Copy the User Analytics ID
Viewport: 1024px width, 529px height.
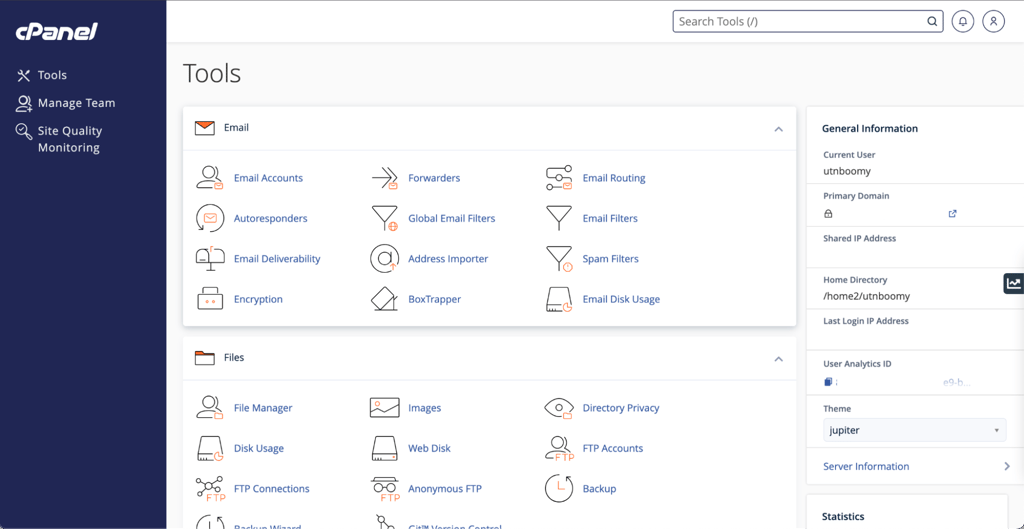828,381
